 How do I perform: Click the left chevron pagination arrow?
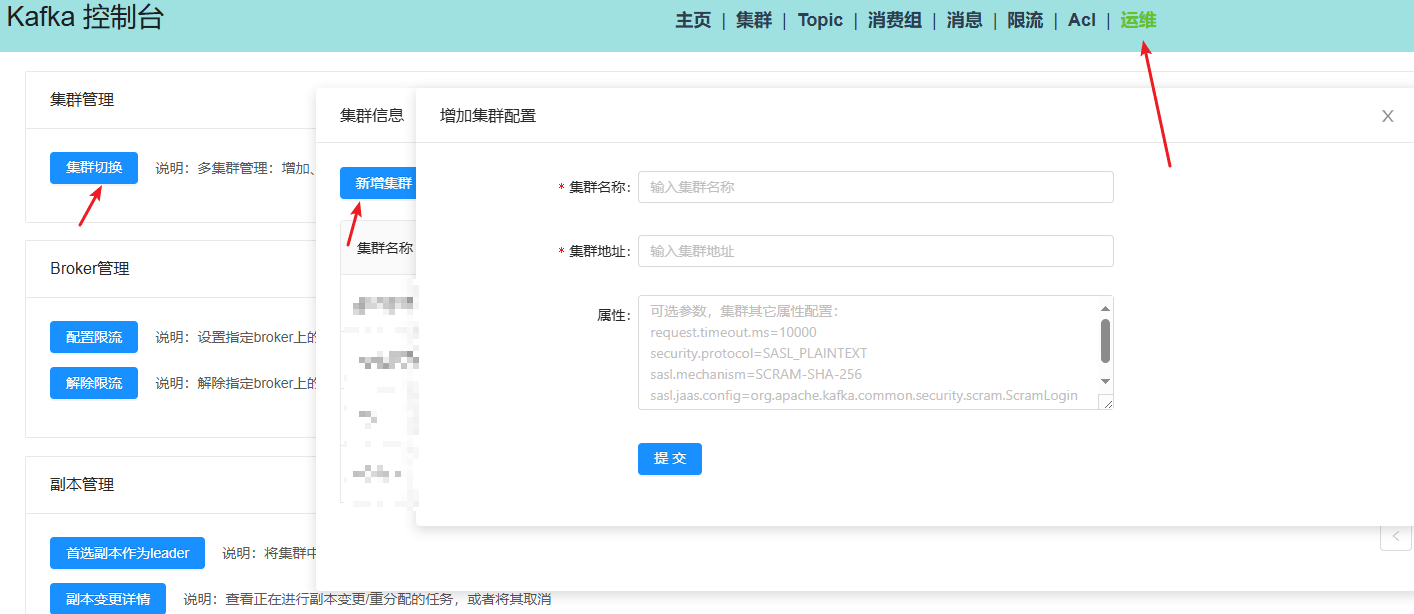point(1396,536)
